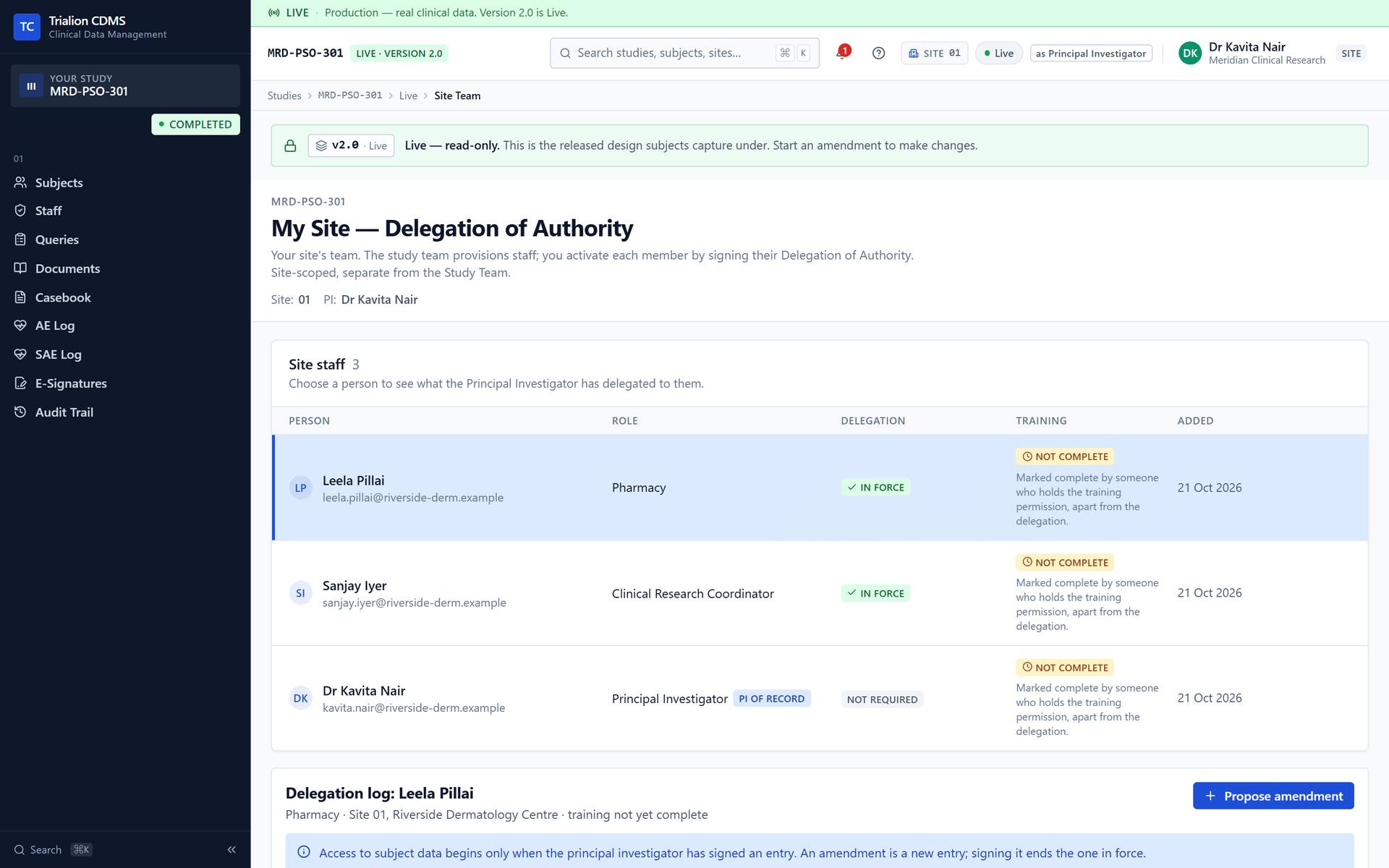1389x868 pixels.
Task: Click the Trialion CDMS TC logo
Action: (x=27, y=27)
